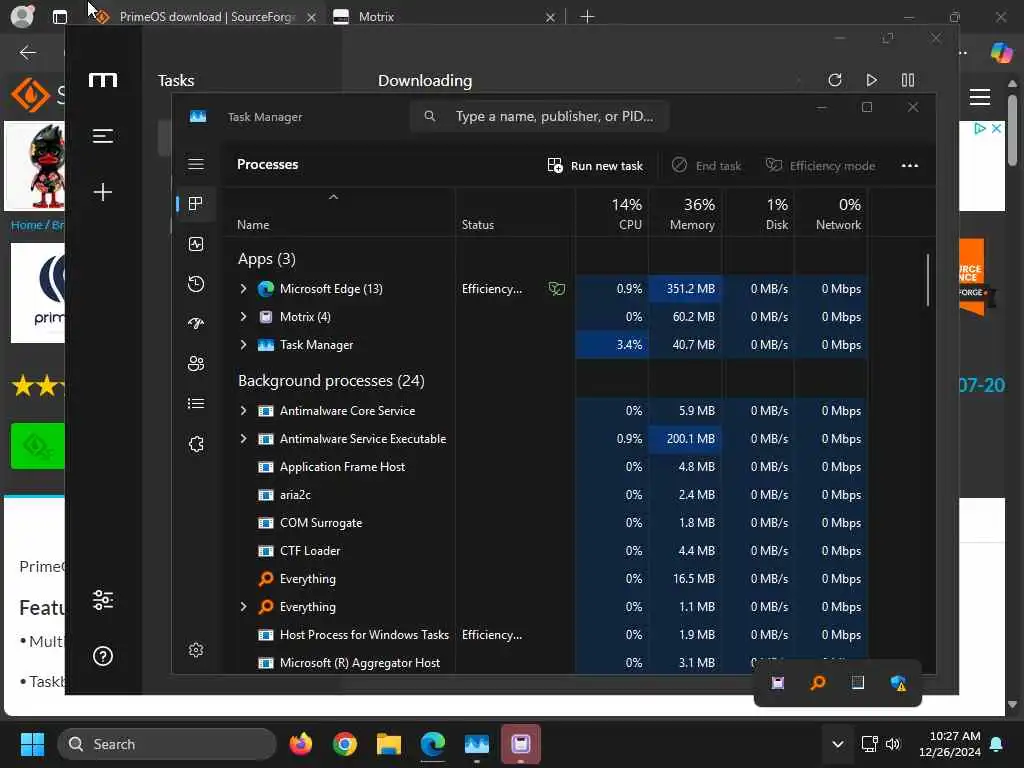
Task: Expand Antimalware Core Service row
Action: tap(244, 411)
